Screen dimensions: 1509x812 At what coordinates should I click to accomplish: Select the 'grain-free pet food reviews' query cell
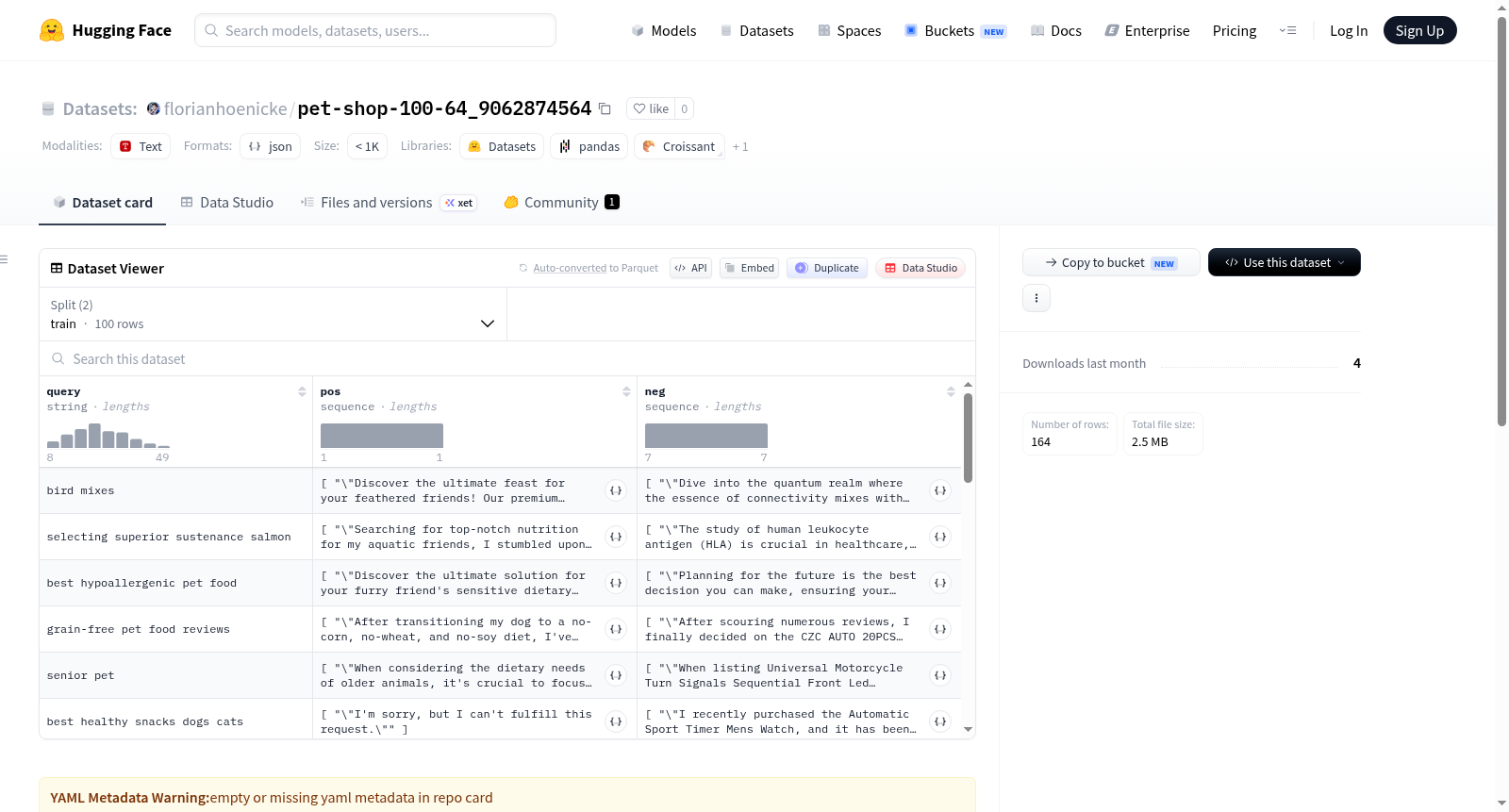coord(175,629)
